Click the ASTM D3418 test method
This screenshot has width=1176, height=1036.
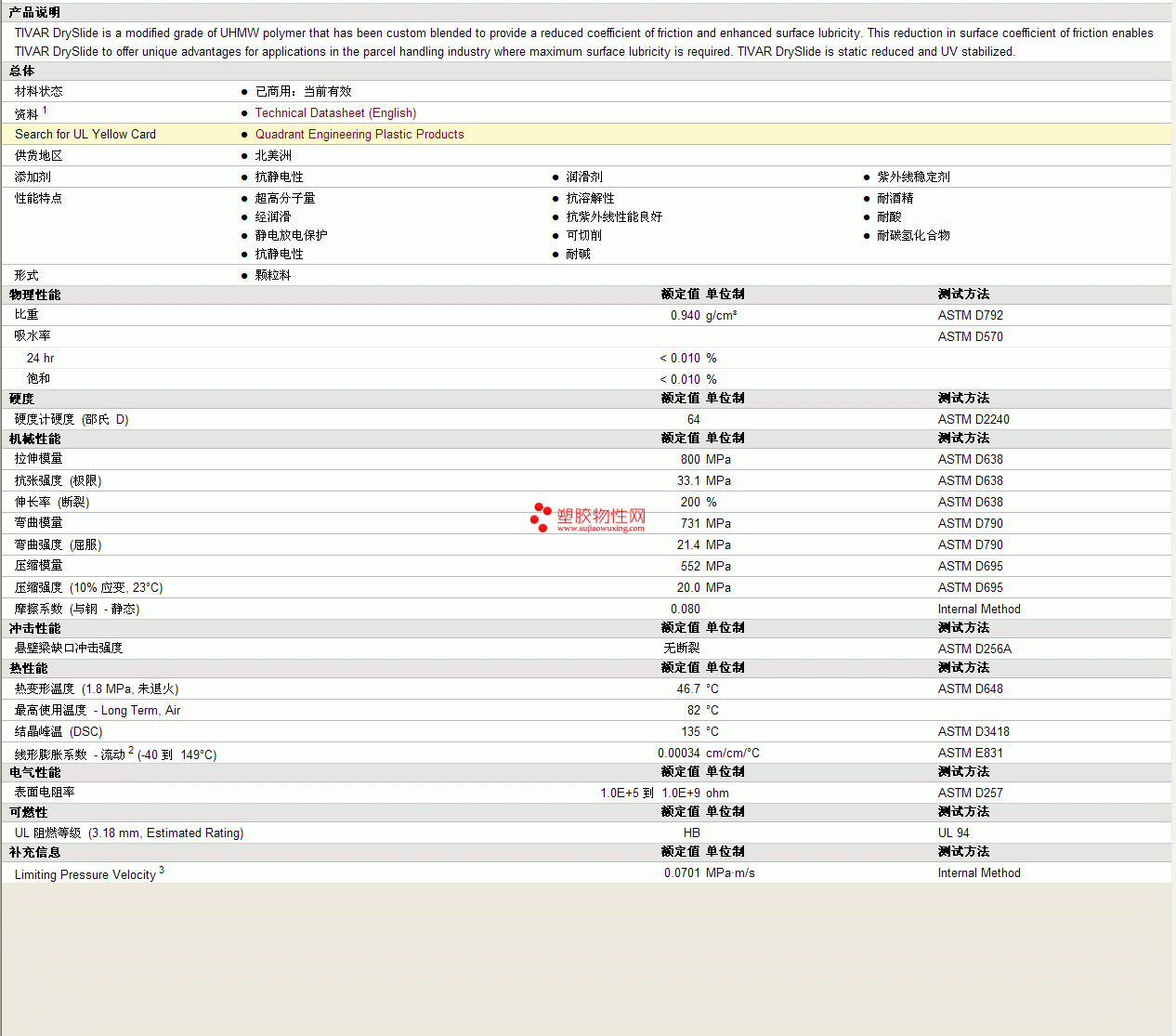click(973, 731)
